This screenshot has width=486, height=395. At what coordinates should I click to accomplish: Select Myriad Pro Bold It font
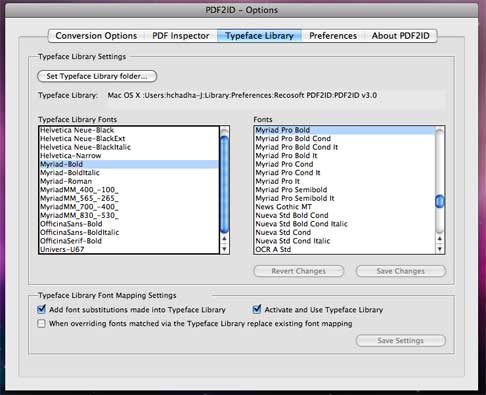click(344, 156)
